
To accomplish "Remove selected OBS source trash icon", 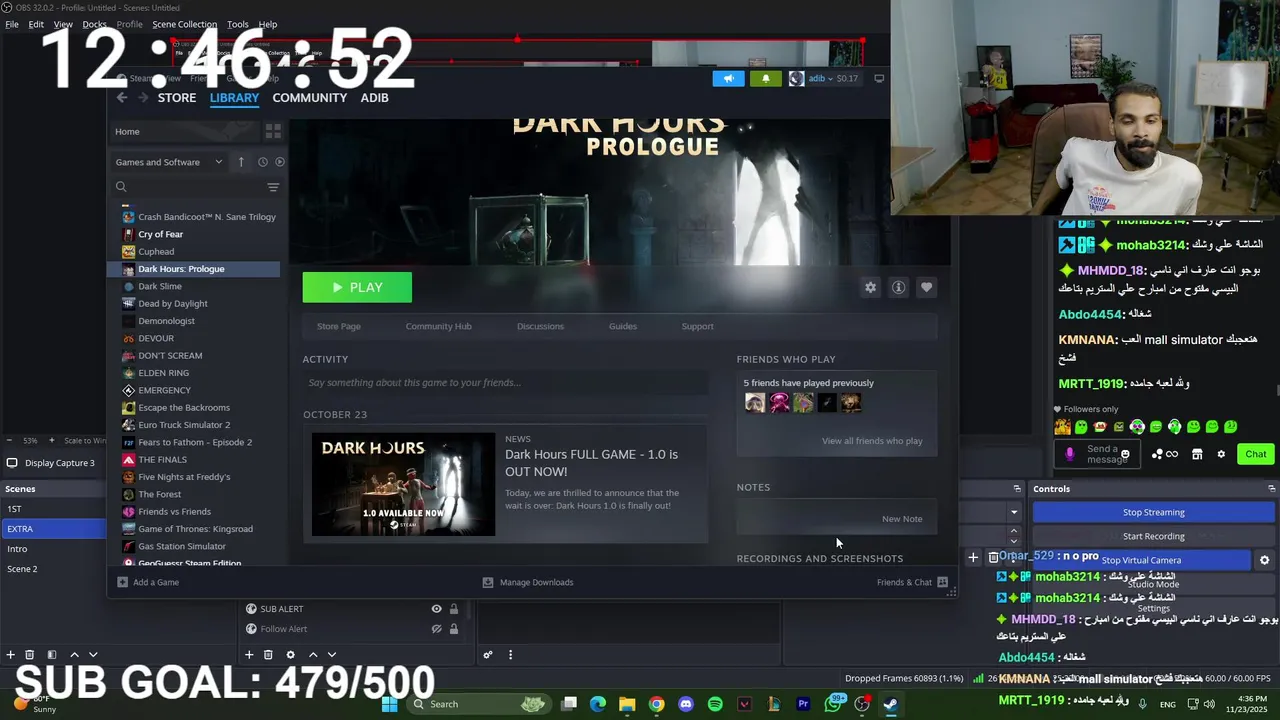I will pos(268,655).
